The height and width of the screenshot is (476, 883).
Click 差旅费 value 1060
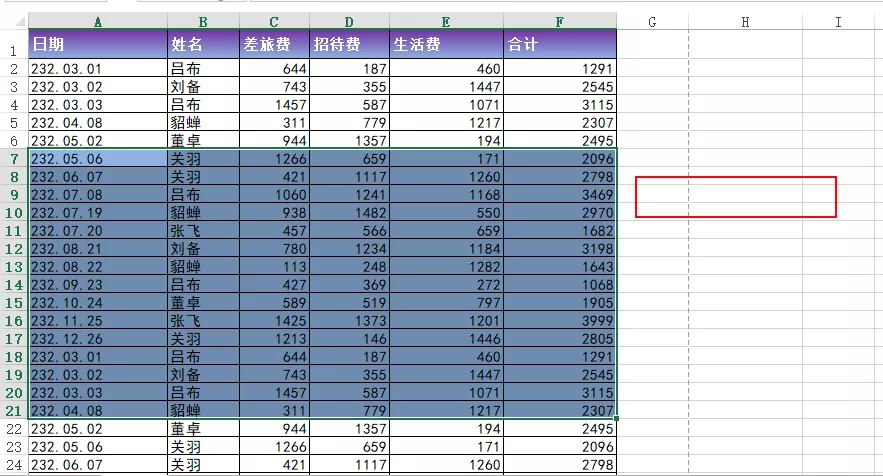point(274,195)
